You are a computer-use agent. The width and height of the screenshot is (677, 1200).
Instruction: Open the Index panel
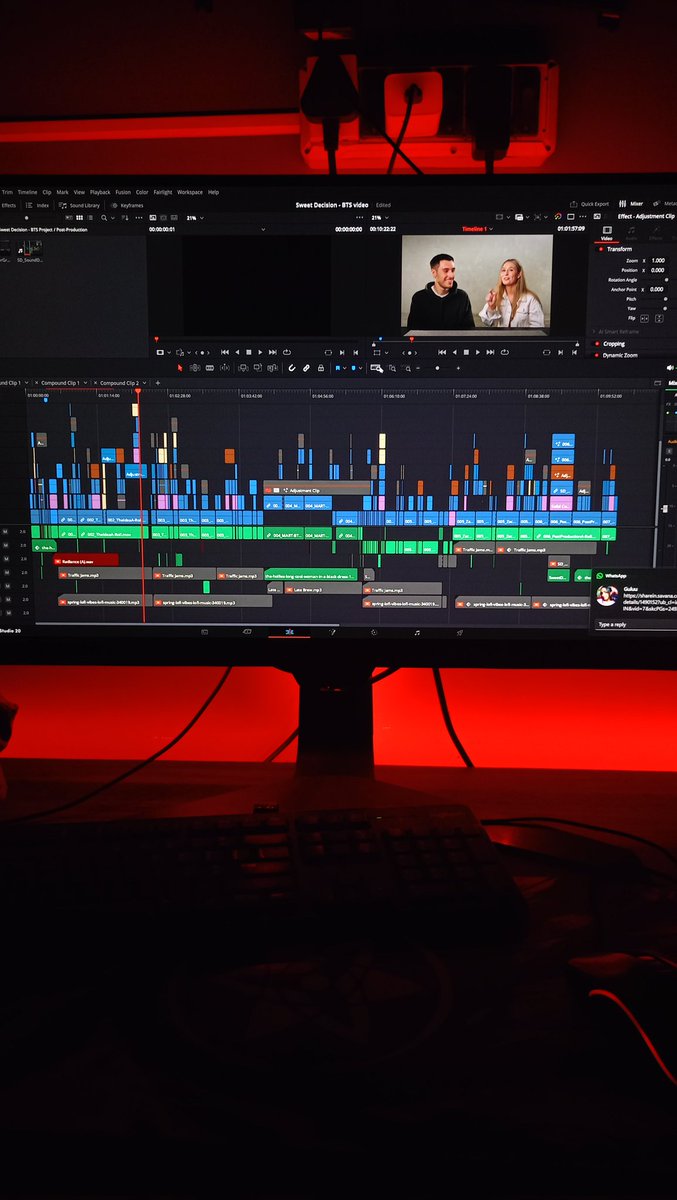tap(38, 205)
